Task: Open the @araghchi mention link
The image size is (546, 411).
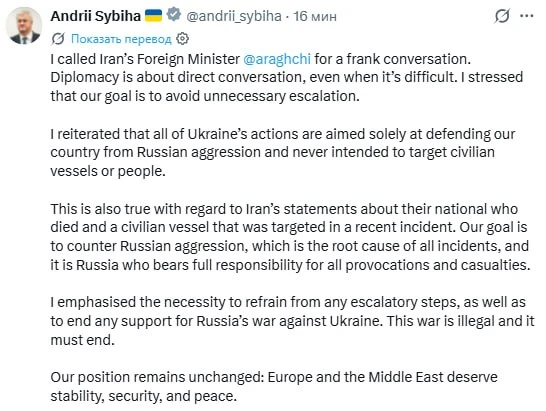Action: 277,59
